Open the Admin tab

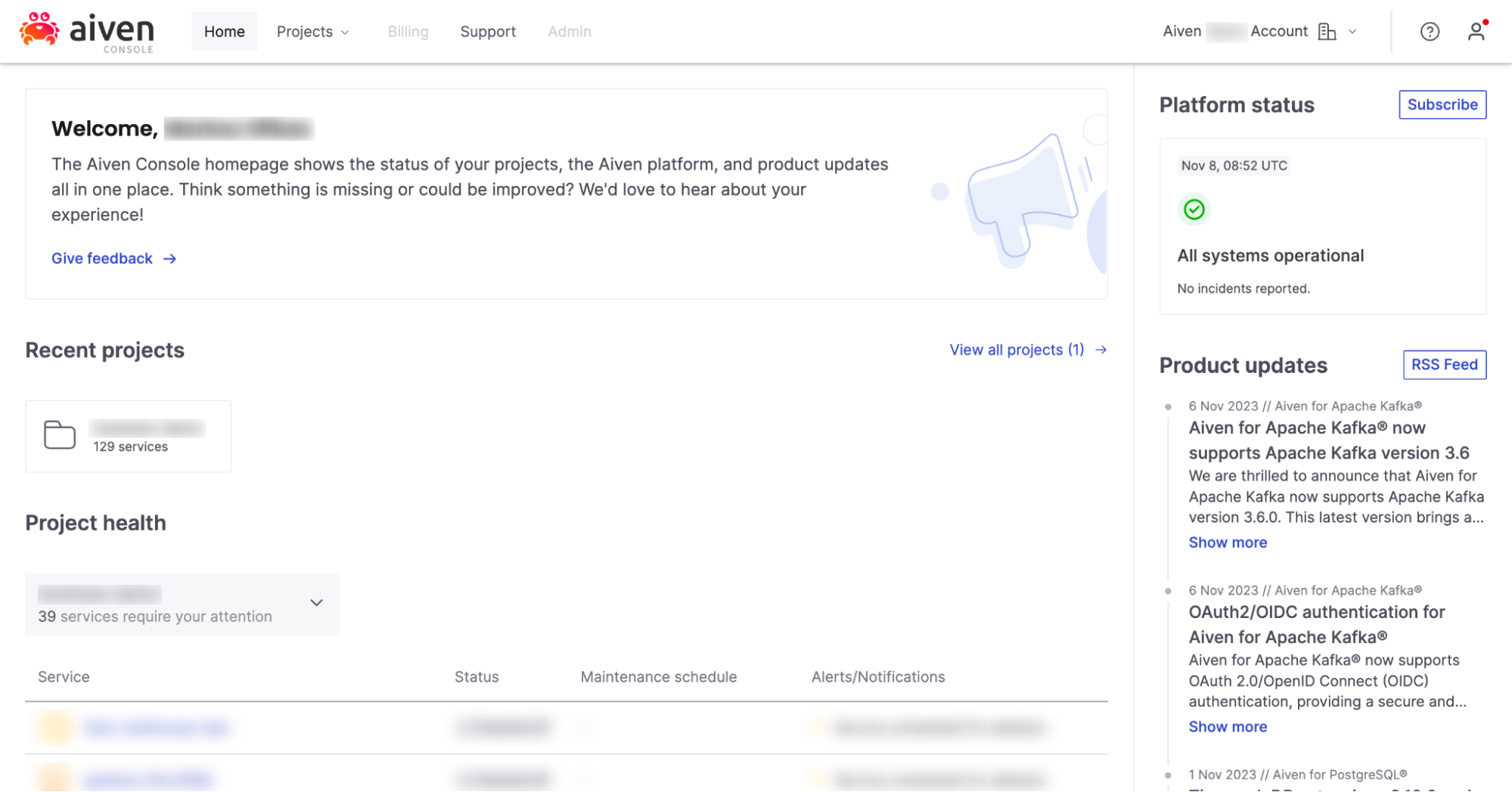coord(570,32)
